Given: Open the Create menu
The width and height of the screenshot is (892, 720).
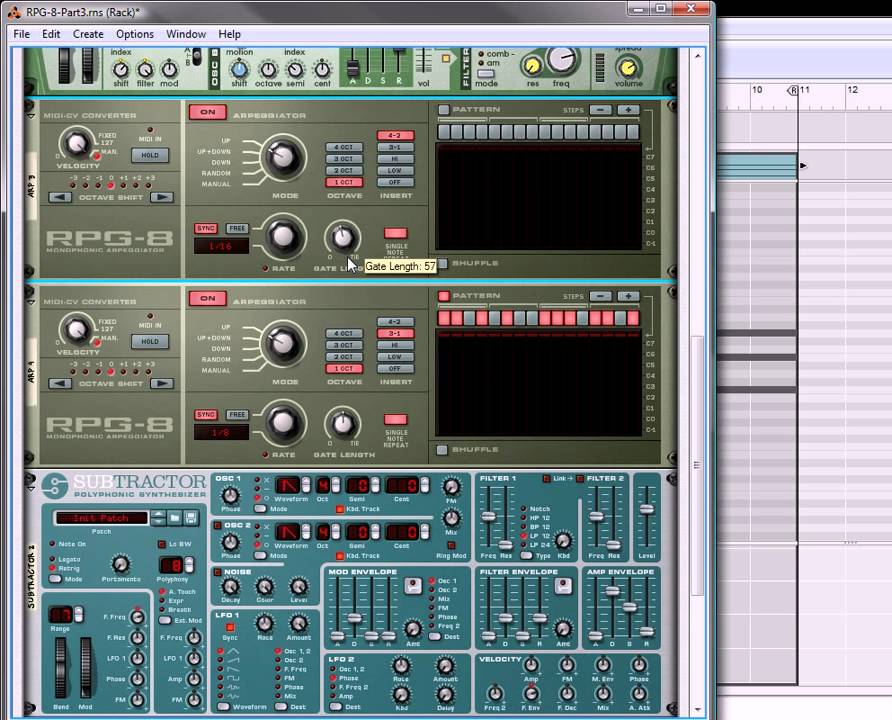Looking at the screenshot, I should [88, 34].
